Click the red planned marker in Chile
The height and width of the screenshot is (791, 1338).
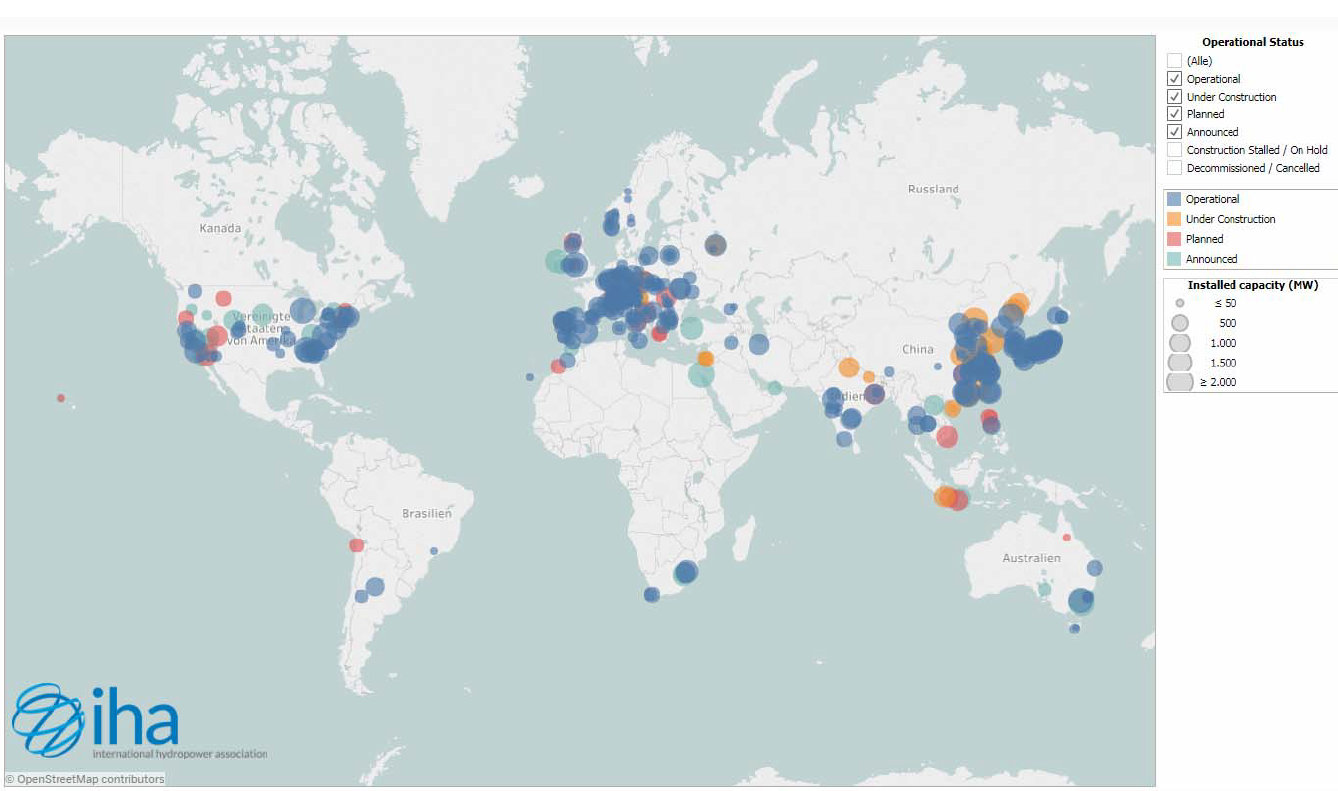point(357,545)
